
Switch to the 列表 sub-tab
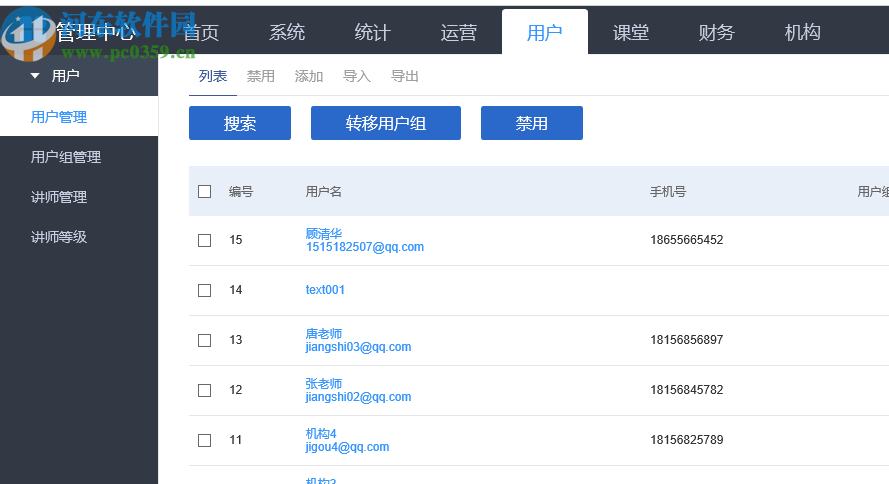[213, 76]
